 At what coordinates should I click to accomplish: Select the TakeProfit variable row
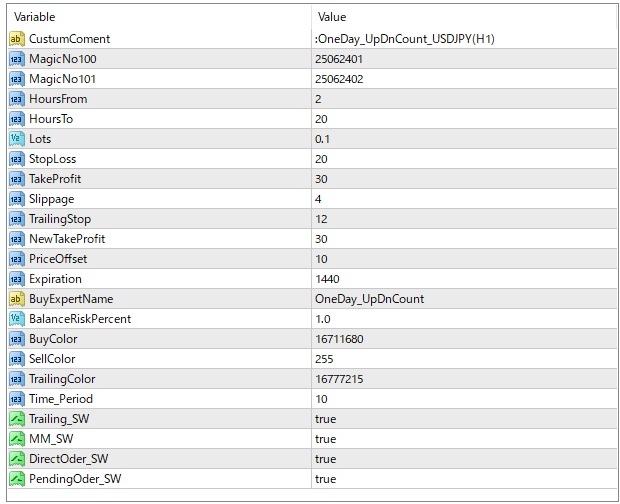55,179
